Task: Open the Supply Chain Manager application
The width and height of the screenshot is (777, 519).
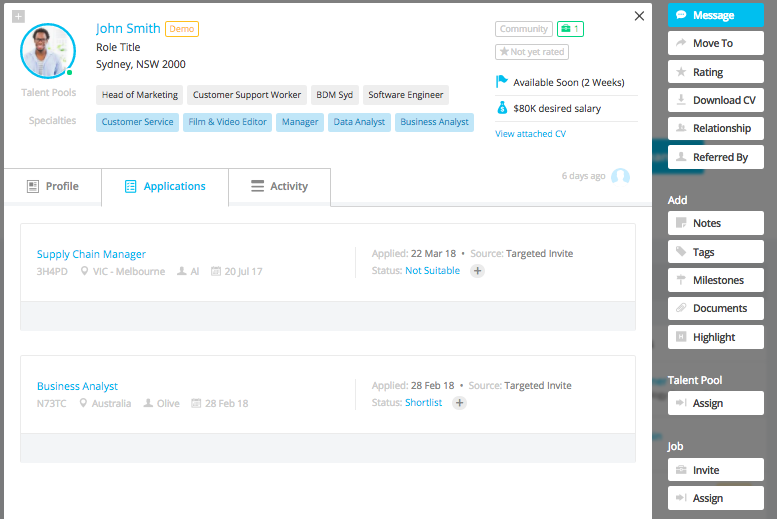Action: coord(91,254)
